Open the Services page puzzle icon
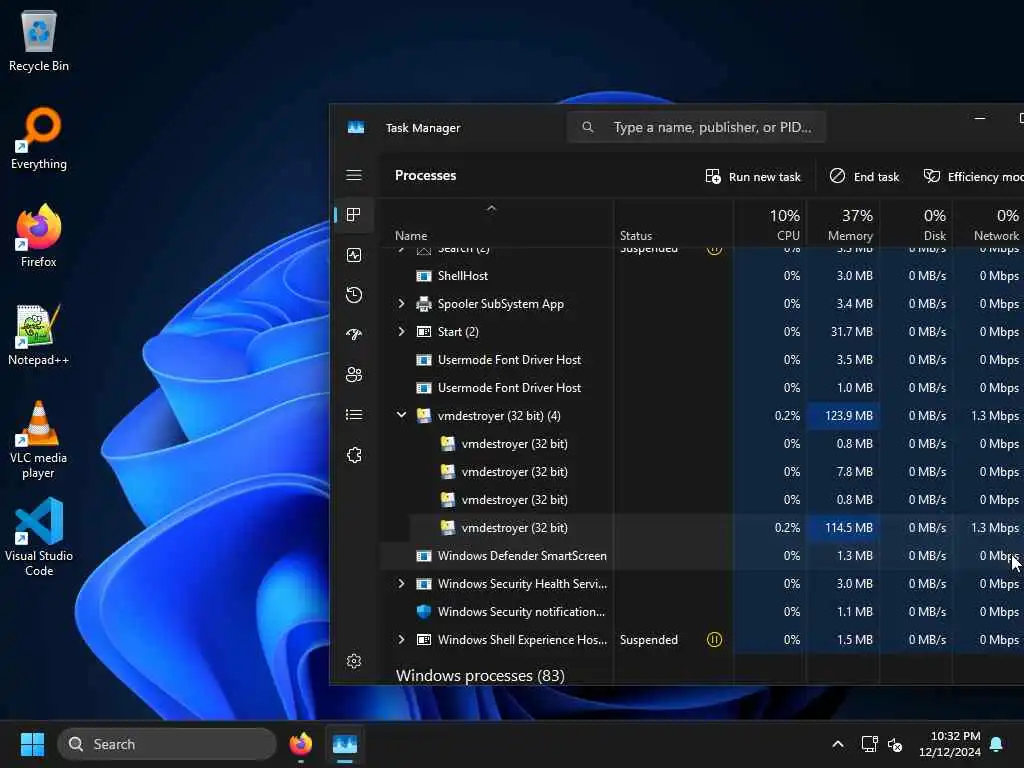1024x768 pixels. [354, 455]
